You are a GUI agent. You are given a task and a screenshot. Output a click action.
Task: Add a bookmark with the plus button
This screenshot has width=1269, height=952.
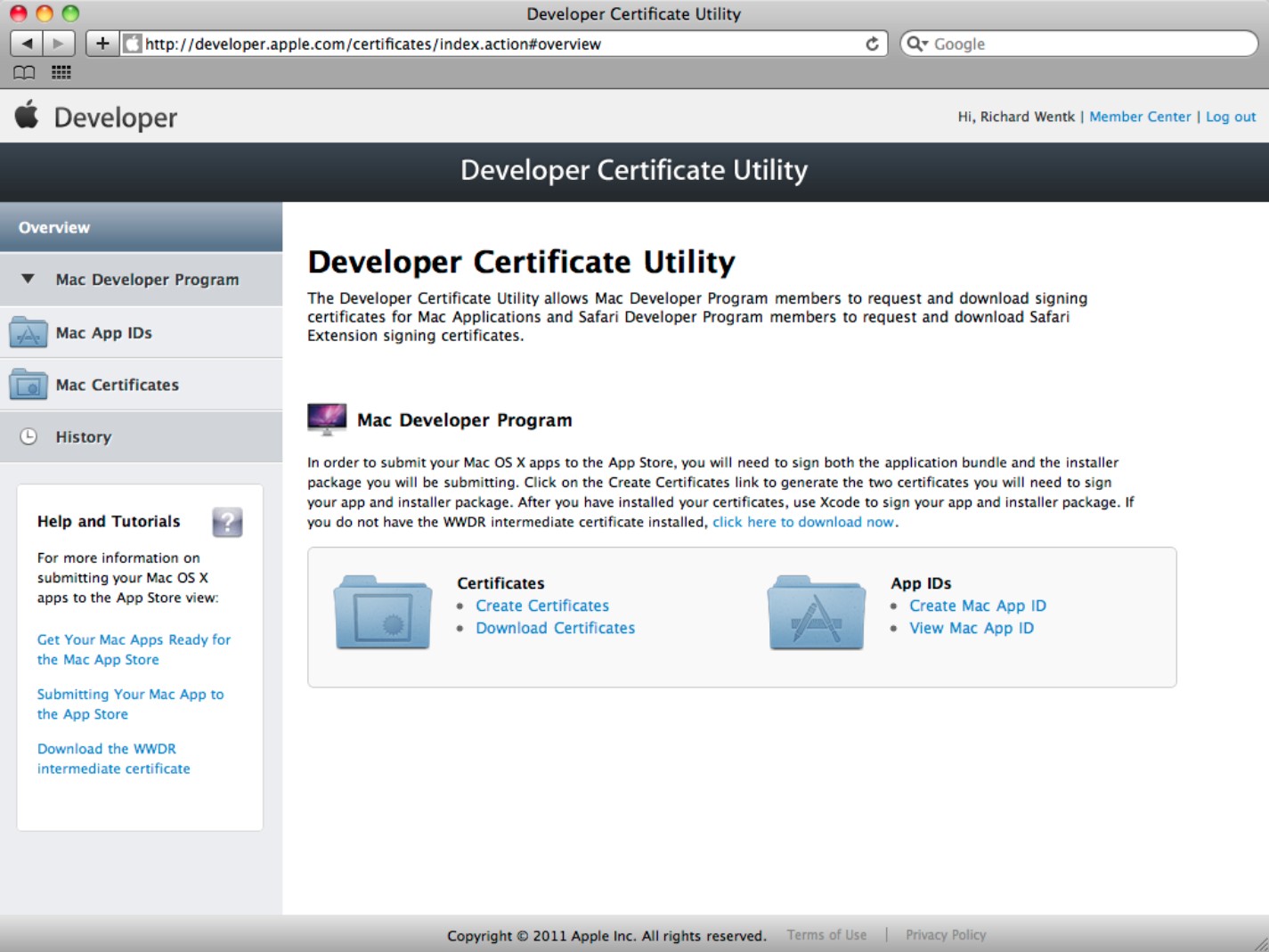[102, 43]
